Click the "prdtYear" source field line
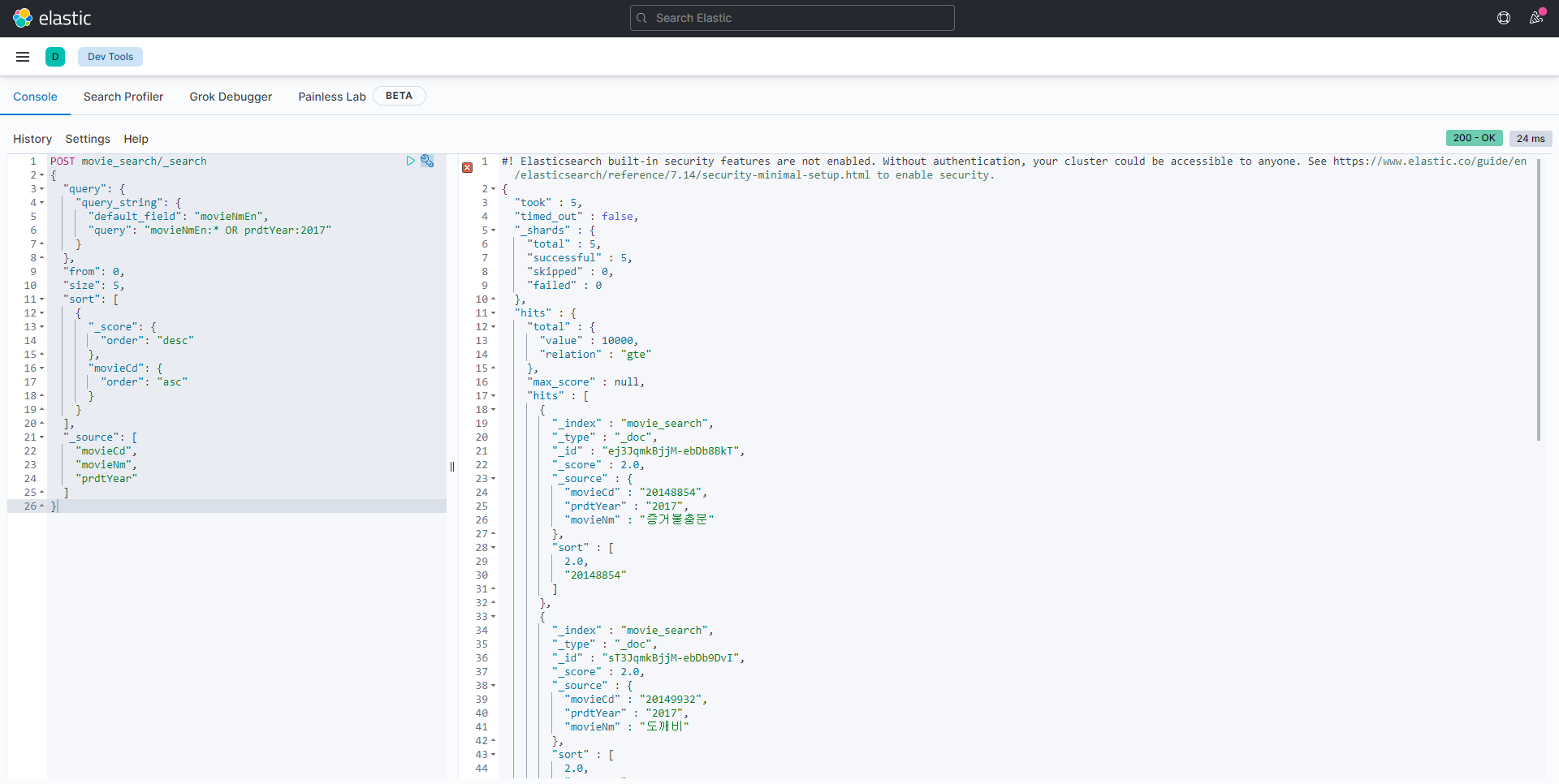 point(106,479)
